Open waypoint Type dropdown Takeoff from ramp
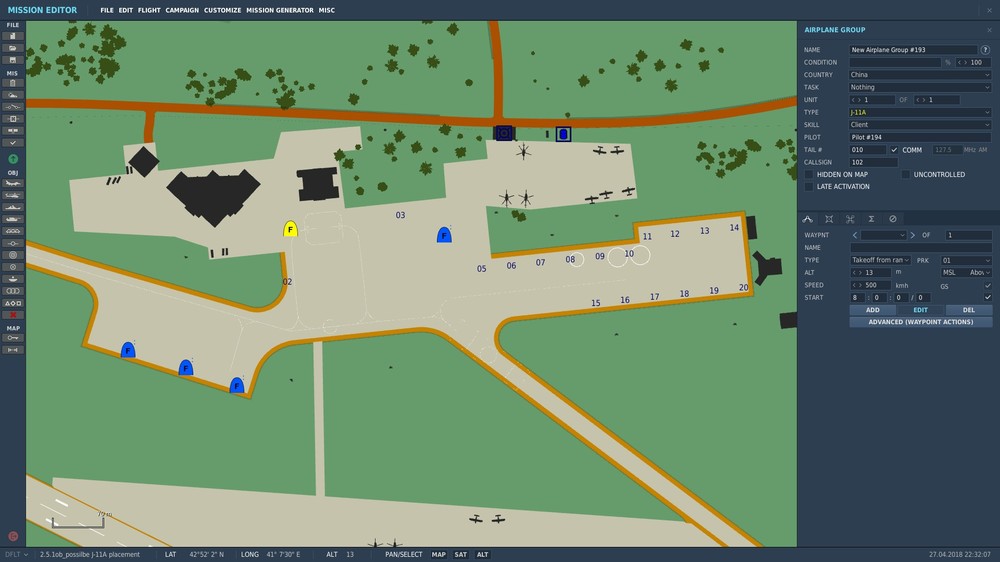 tap(880, 260)
